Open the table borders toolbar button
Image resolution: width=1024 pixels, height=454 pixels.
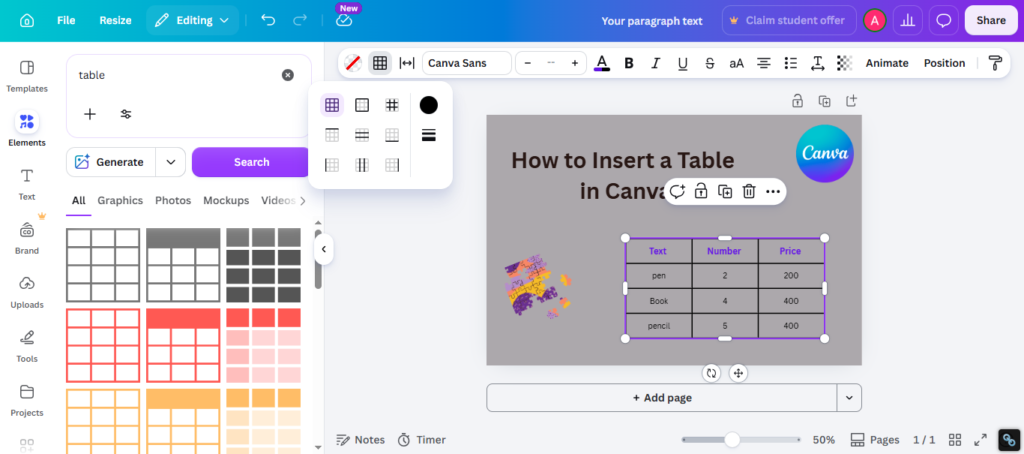[380, 63]
